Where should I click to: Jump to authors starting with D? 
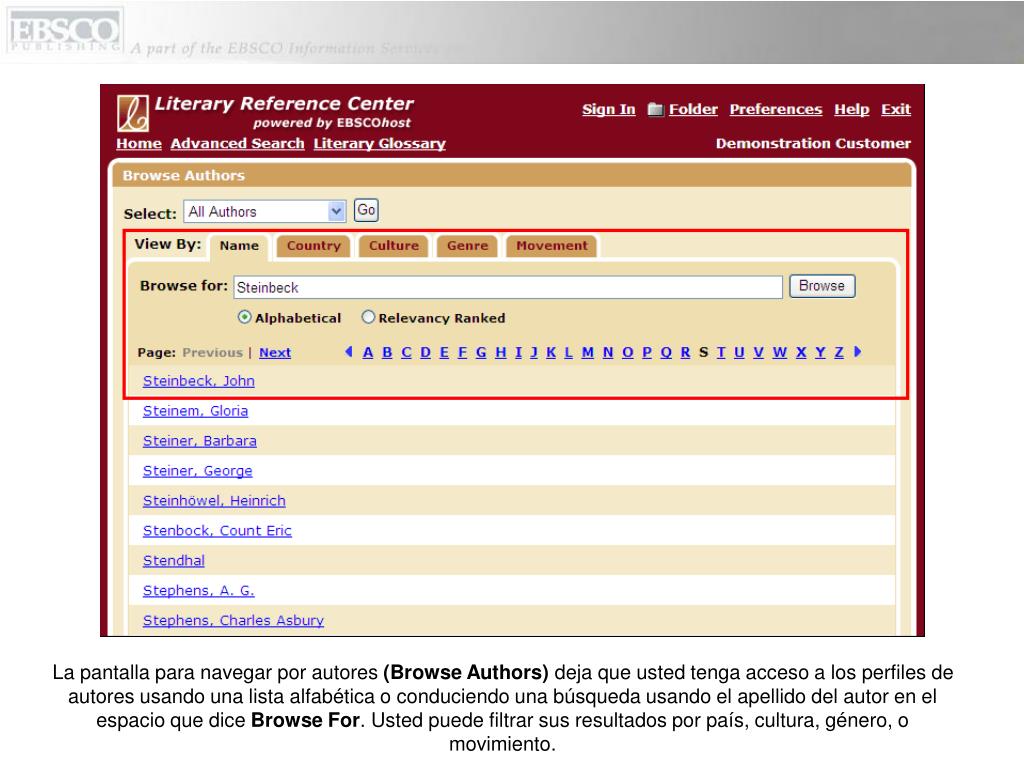click(426, 353)
